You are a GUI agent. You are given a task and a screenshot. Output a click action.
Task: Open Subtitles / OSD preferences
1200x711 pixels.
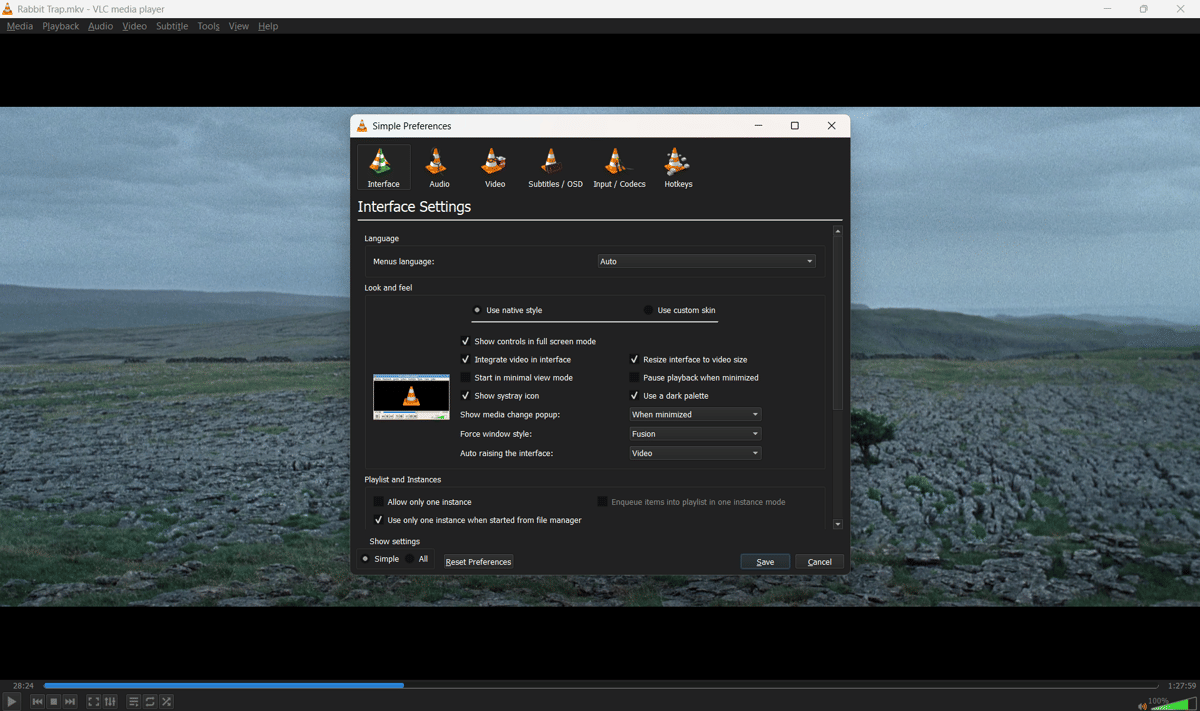tap(555, 167)
